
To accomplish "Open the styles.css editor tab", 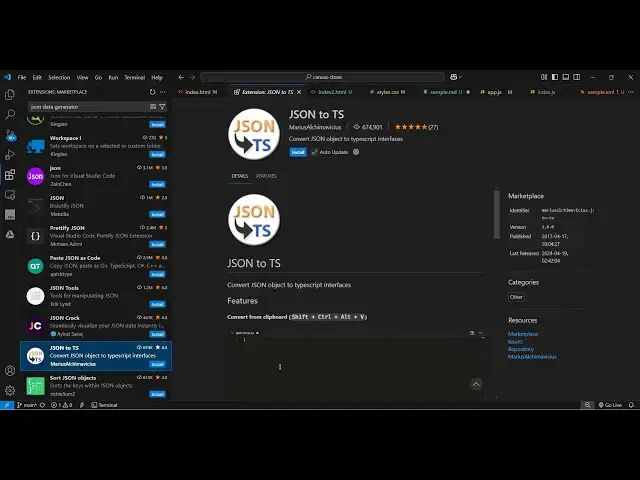I will click(390, 92).
